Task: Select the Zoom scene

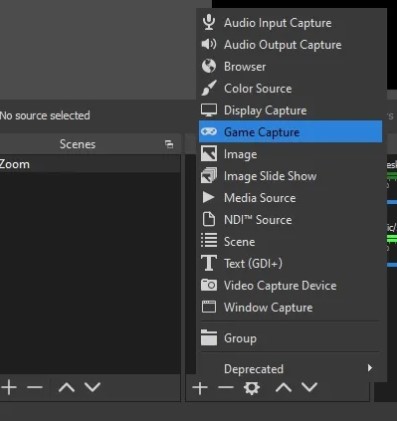Action: pos(90,164)
